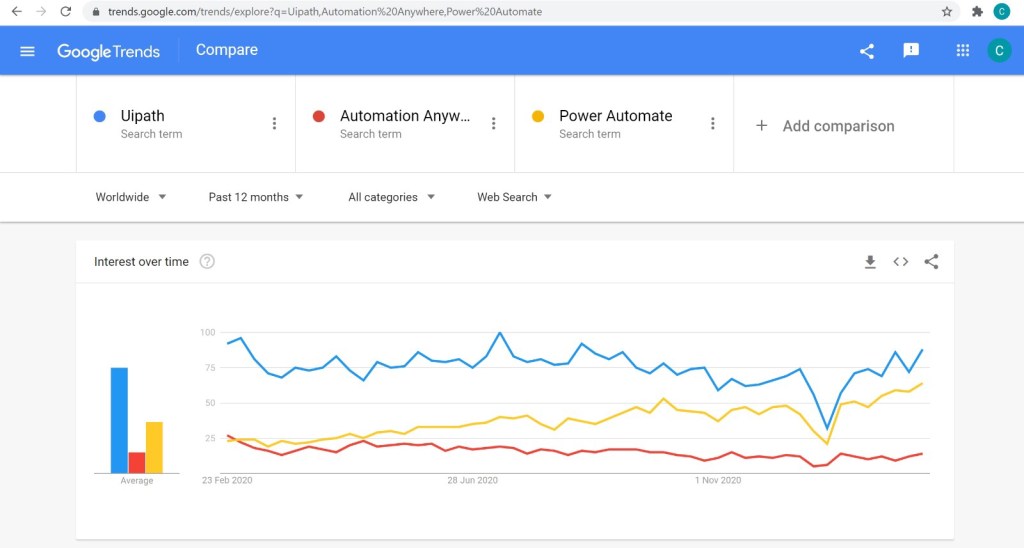Open the feedback icon in header
Screen dimensions: 1024x548
[x=911, y=51]
